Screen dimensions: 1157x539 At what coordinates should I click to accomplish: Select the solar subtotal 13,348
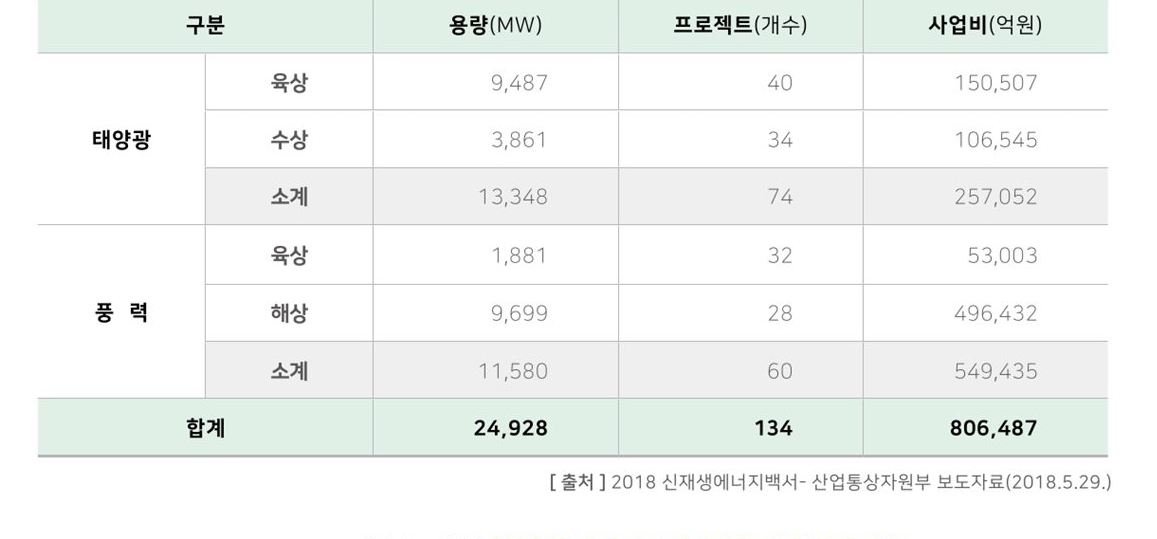tap(513, 197)
